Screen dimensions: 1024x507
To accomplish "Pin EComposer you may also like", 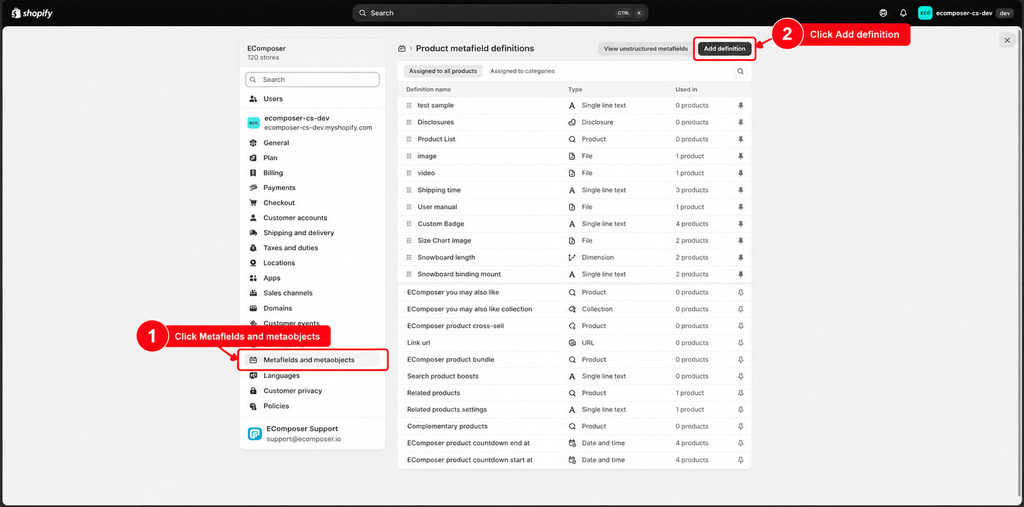I will point(741,292).
